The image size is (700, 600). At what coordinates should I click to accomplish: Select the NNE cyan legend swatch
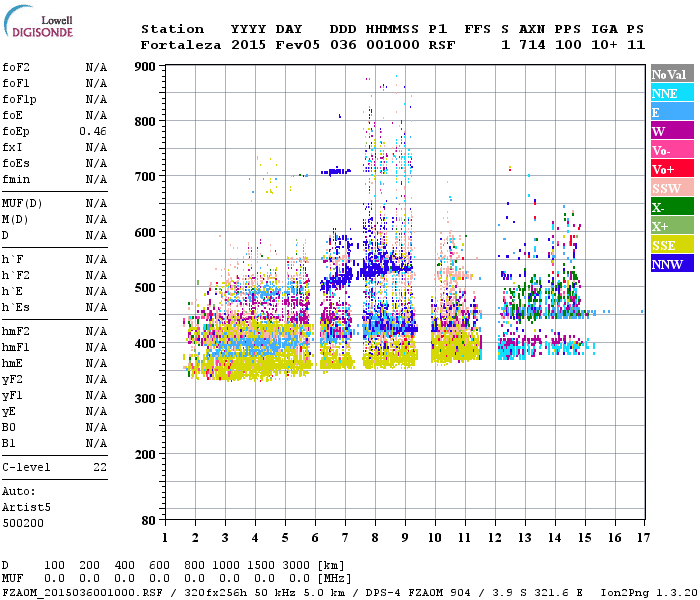[x=672, y=93]
